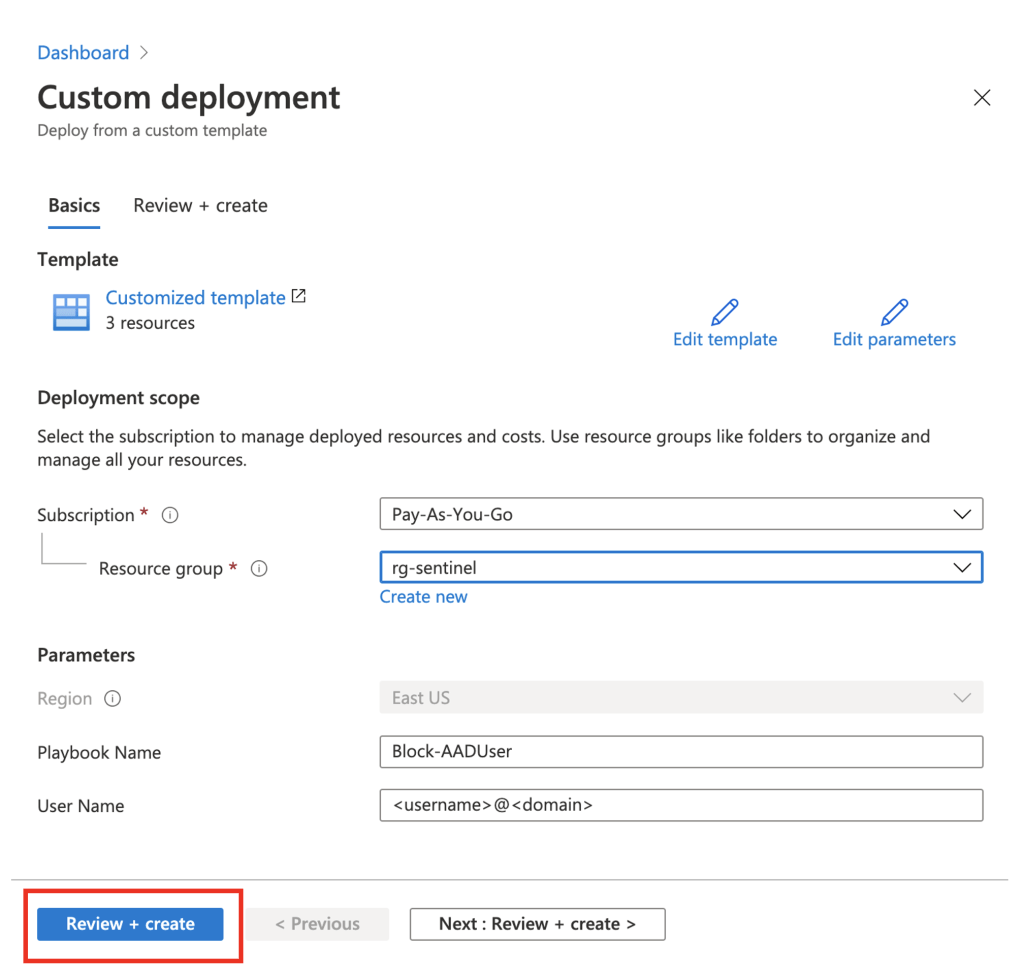The image size is (1024, 978).
Task: Click Next : Review + create button
Action: pyautogui.click(x=537, y=924)
